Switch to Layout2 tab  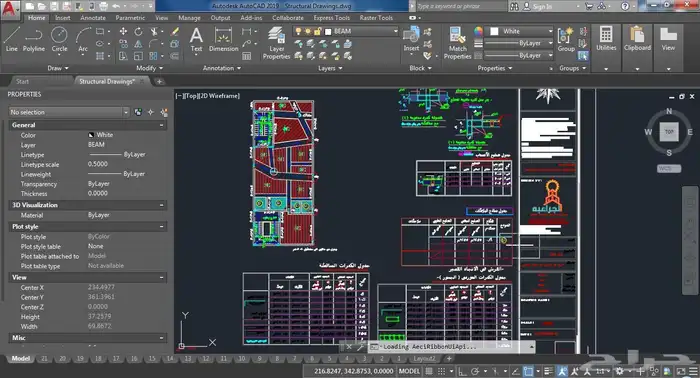point(424,358)
